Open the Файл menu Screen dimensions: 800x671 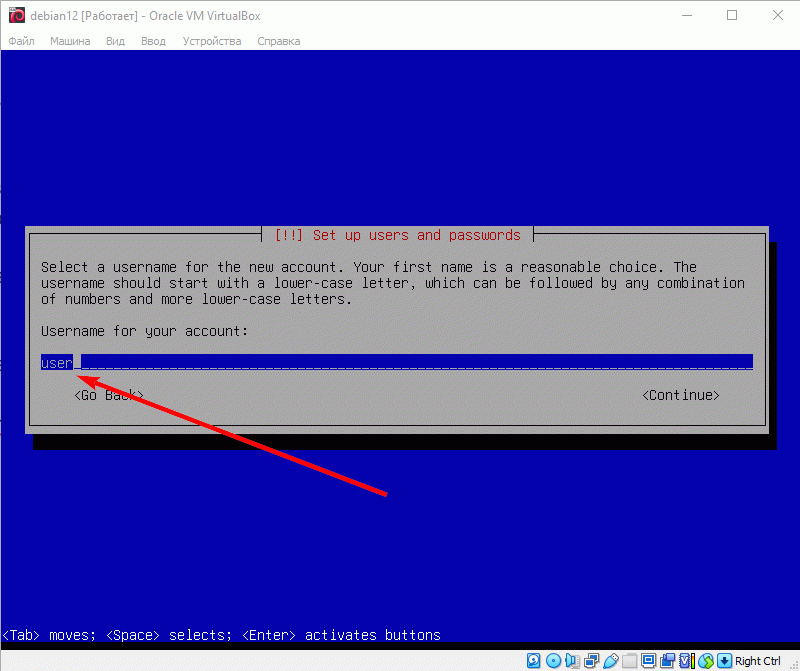tap(21, 41)
